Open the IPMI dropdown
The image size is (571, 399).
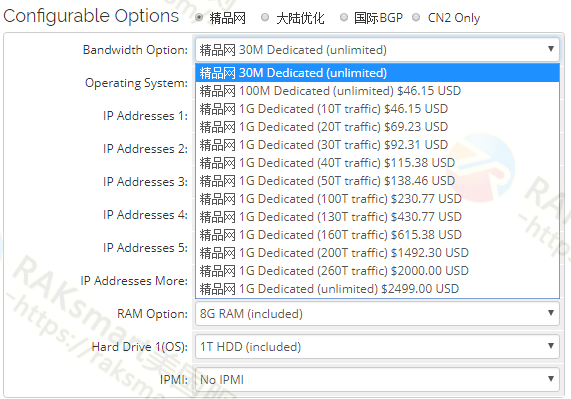coord(377,380)
